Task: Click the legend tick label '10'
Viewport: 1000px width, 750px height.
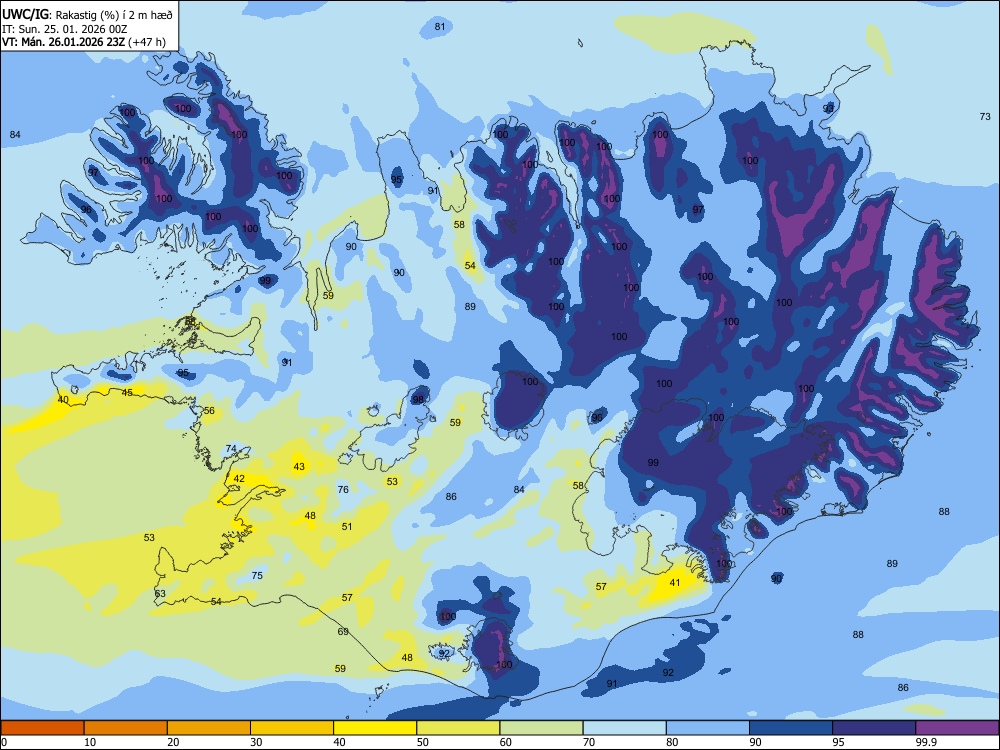Action: [x=90, y=742]
